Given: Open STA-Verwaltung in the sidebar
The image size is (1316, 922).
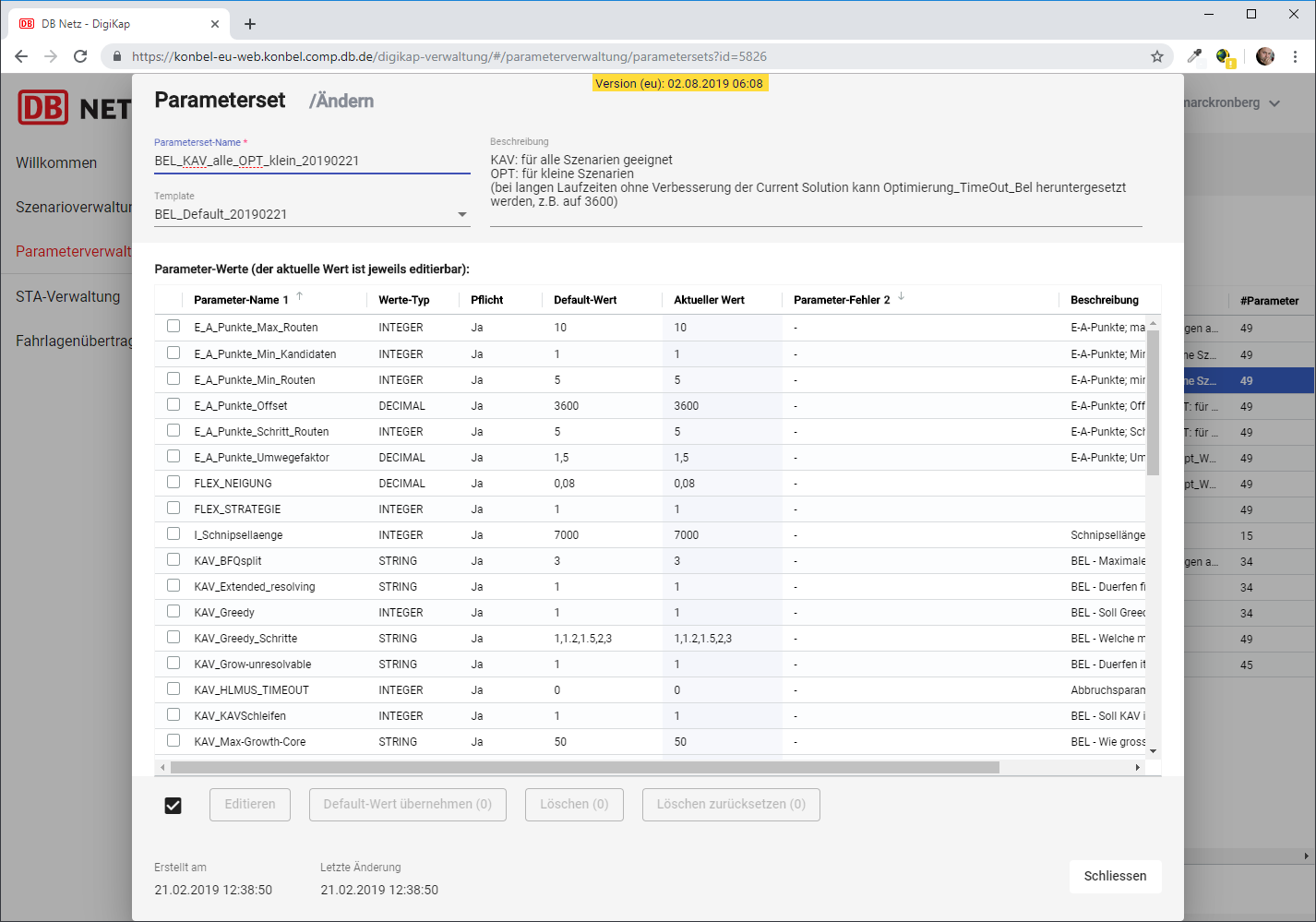Looking at the screenshot, I should (x=67, y=296).
